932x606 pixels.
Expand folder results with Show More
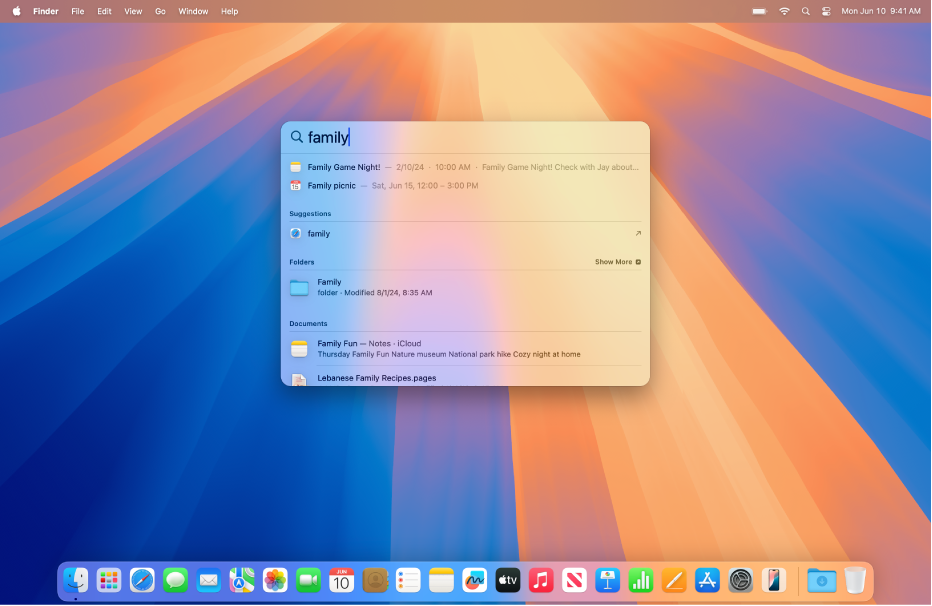coord(613,262)
